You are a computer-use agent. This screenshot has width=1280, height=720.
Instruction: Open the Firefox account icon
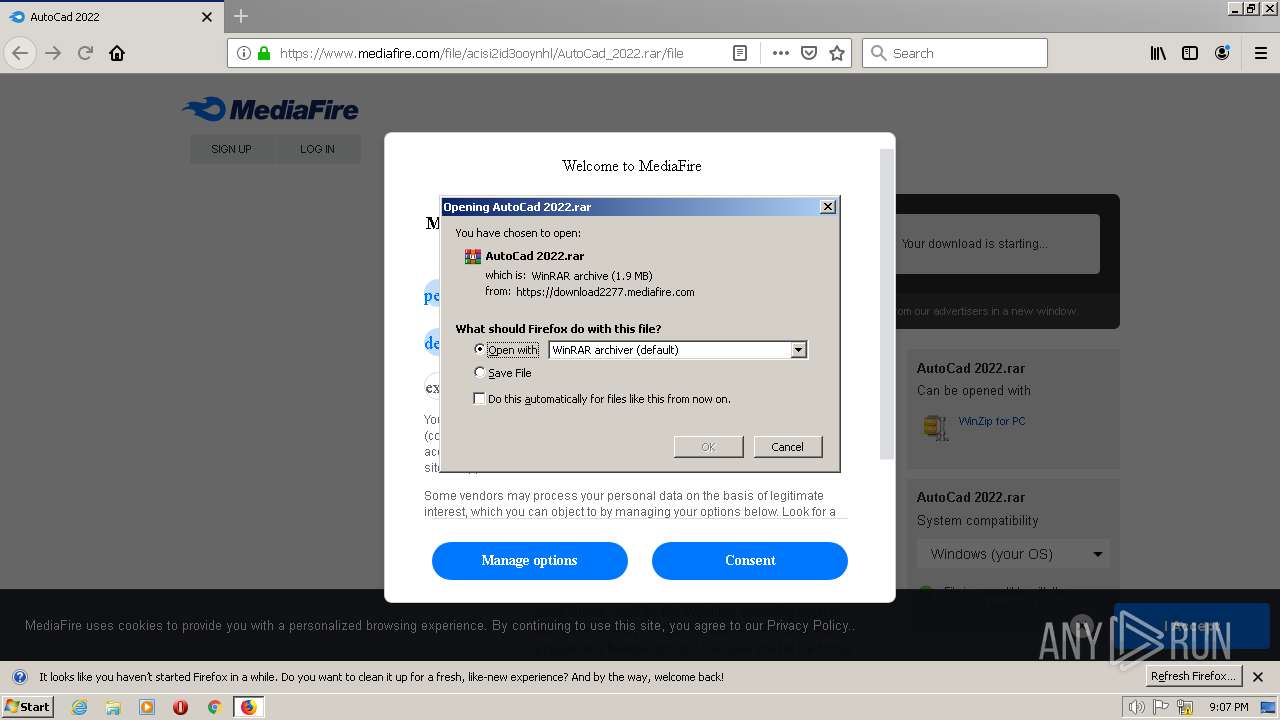point(1222,53)
